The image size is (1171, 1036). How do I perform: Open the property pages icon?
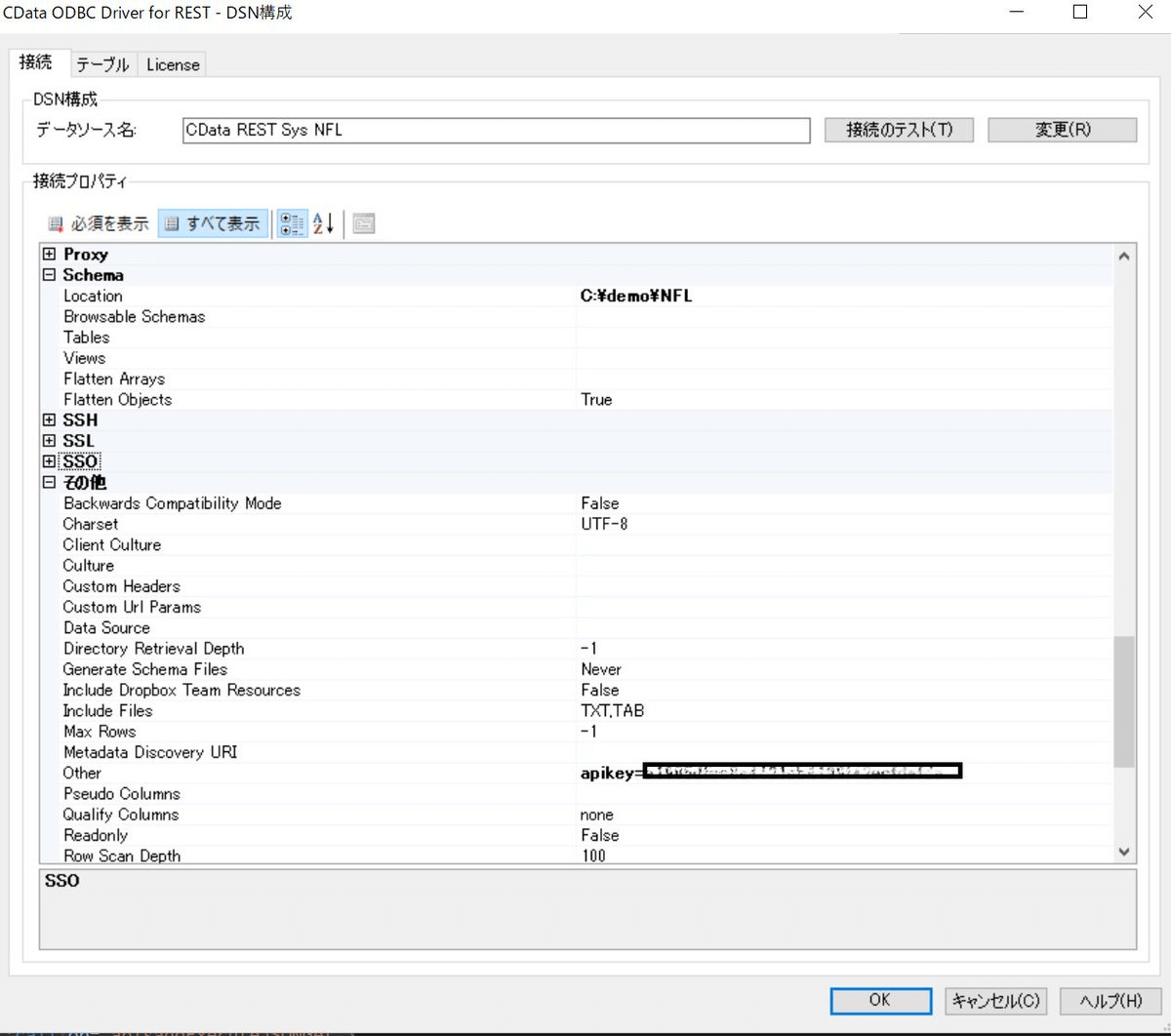click(x=364, y=223)
